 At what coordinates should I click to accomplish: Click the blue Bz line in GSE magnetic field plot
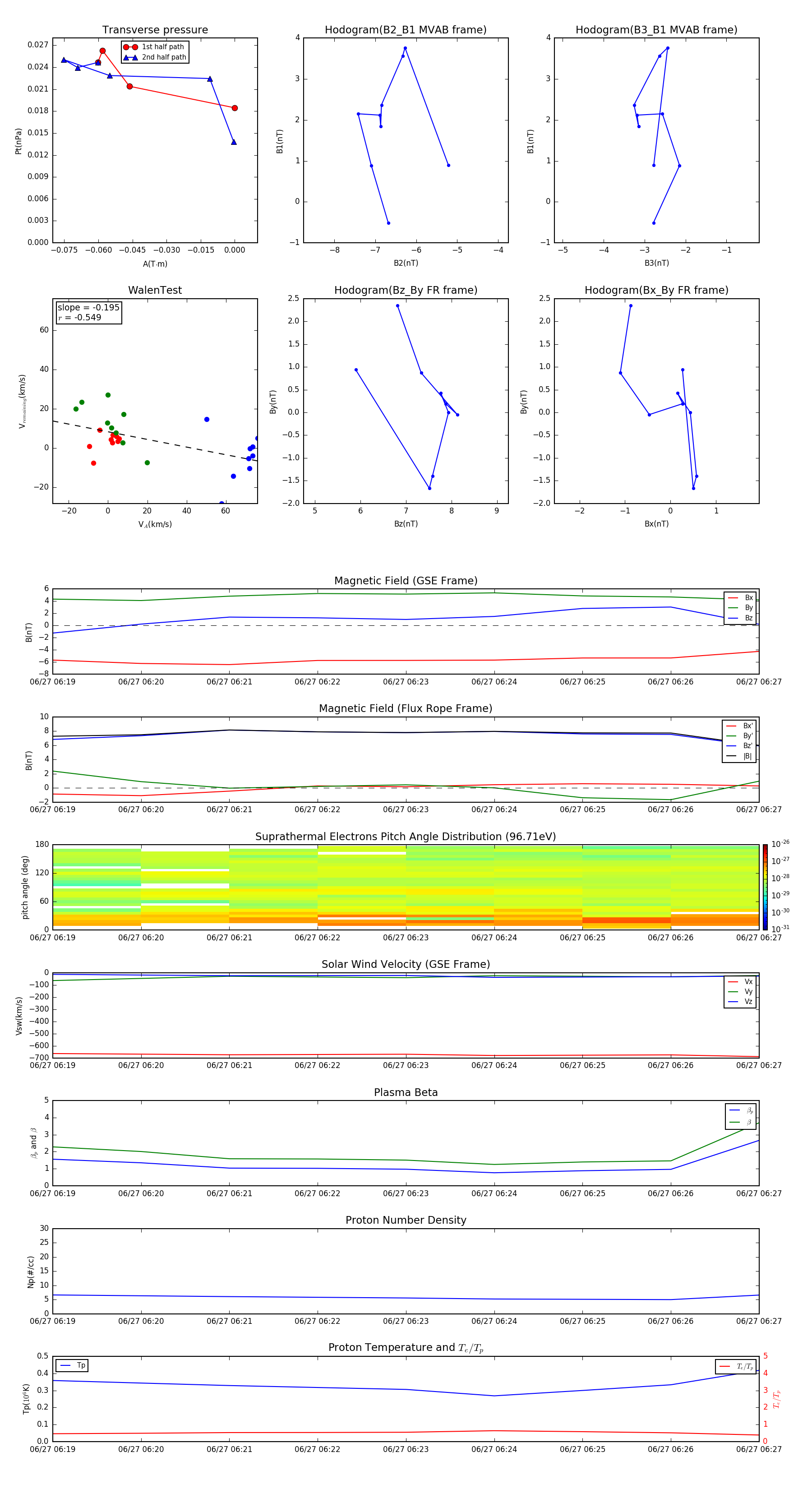coord(406,620)
